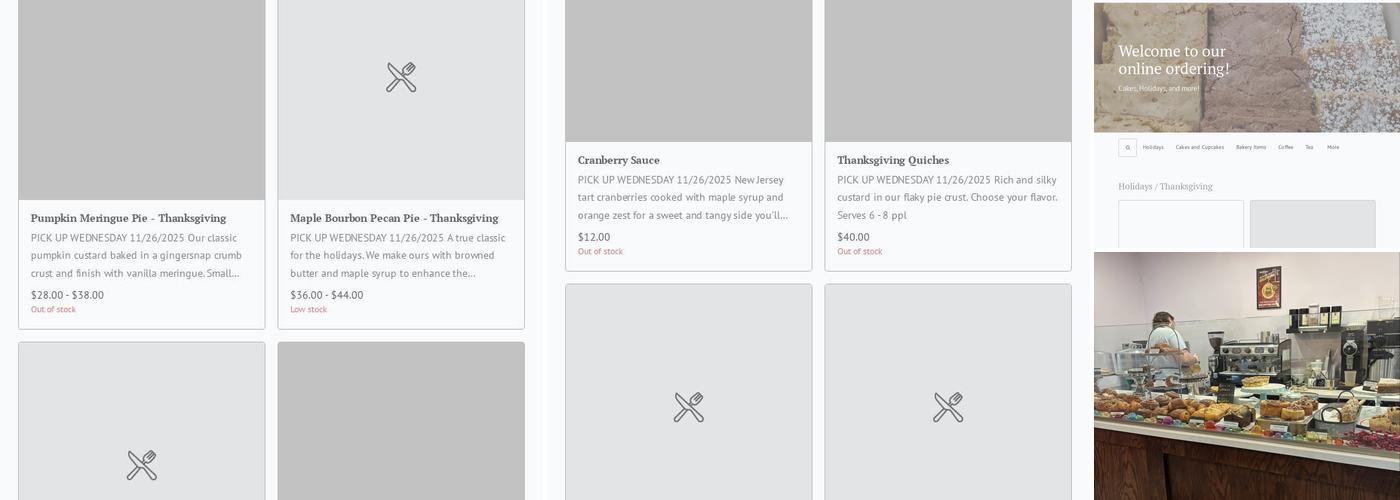Image resolution: width=1400 pixels, height=500 pixels.
Task: Click utensils icon in card below Cranberry Sauce
Action: pyautogui.click(x=688, y=407)
